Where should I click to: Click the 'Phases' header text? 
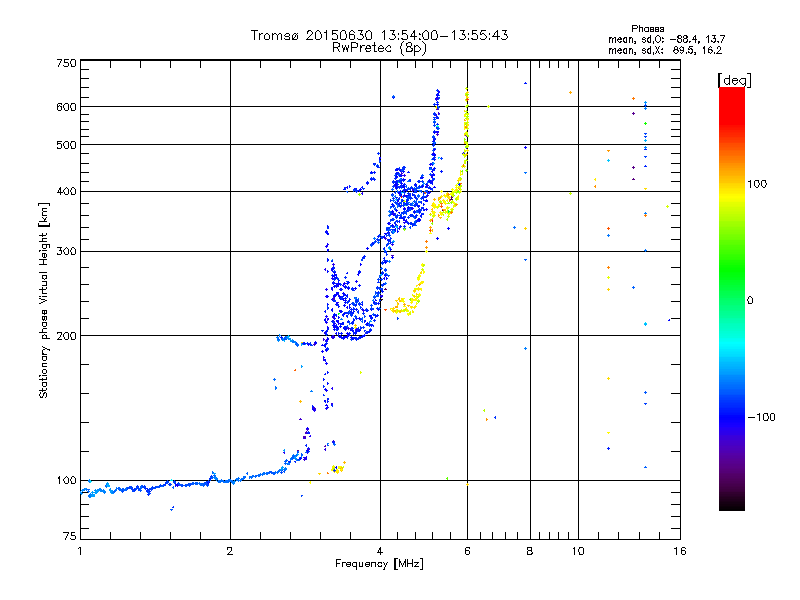click(x=647, y=29)
